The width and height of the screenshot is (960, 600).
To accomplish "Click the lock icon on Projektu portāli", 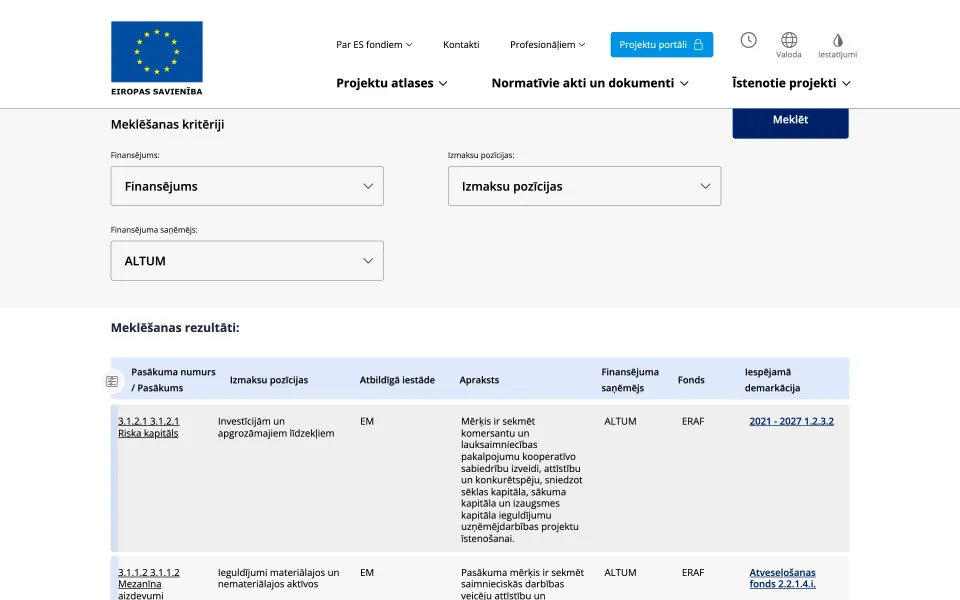I will pyautogui.click(x=698, y=45).
